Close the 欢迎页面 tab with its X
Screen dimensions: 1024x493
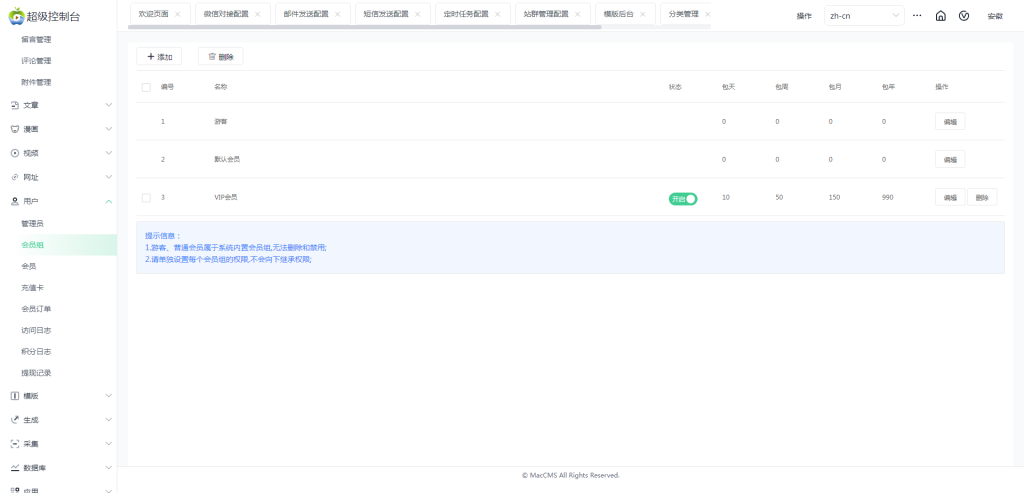[x=178, y=14]
